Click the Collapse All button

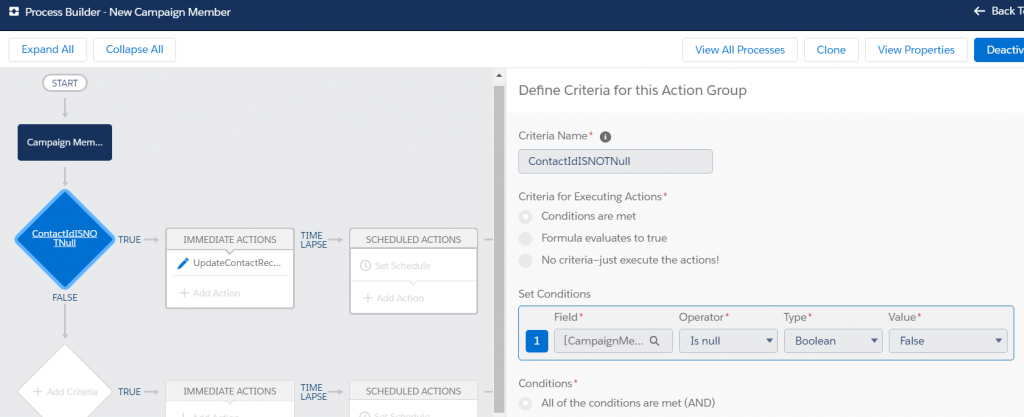pos(134,49)
